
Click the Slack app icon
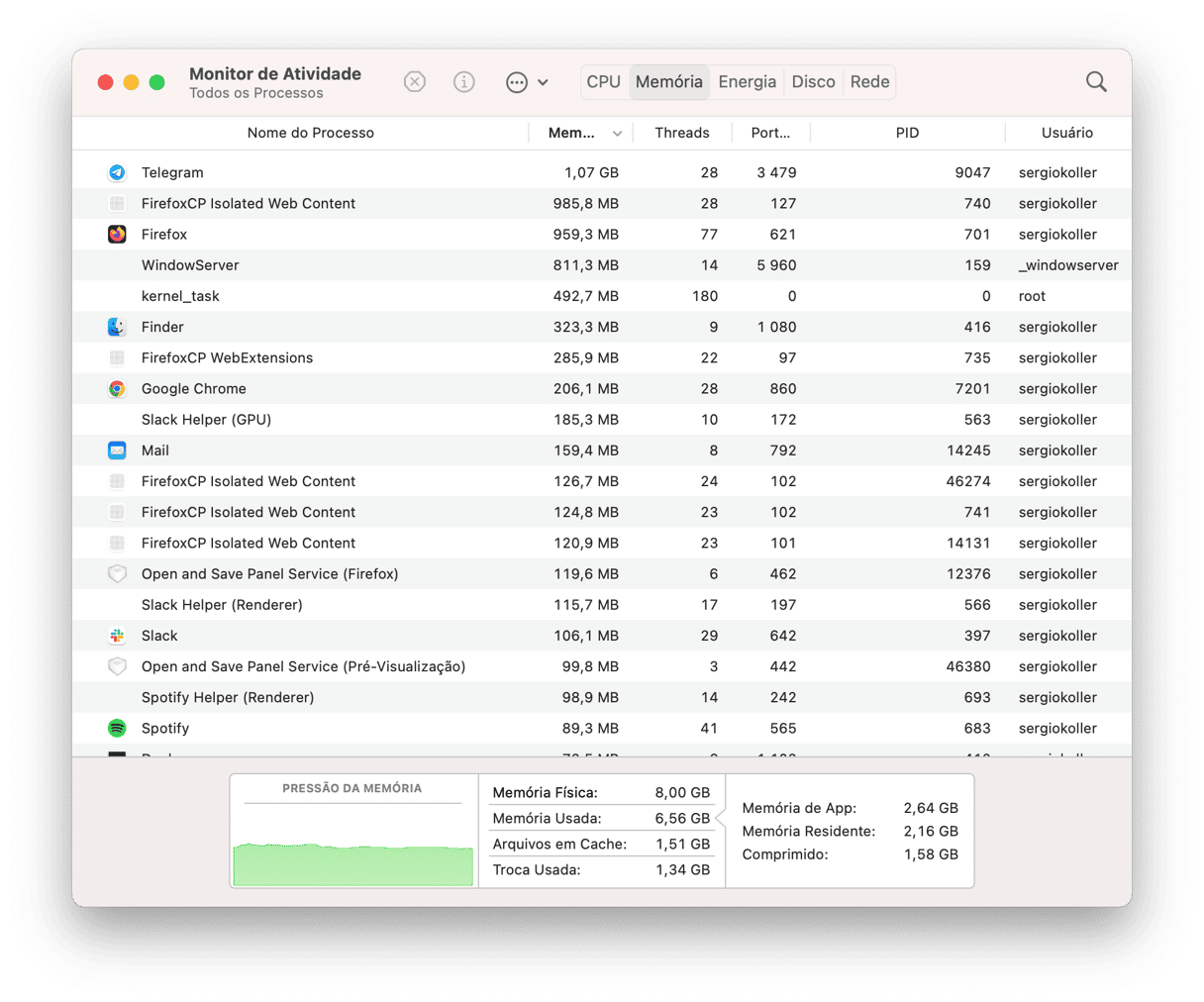pos(117,636)
